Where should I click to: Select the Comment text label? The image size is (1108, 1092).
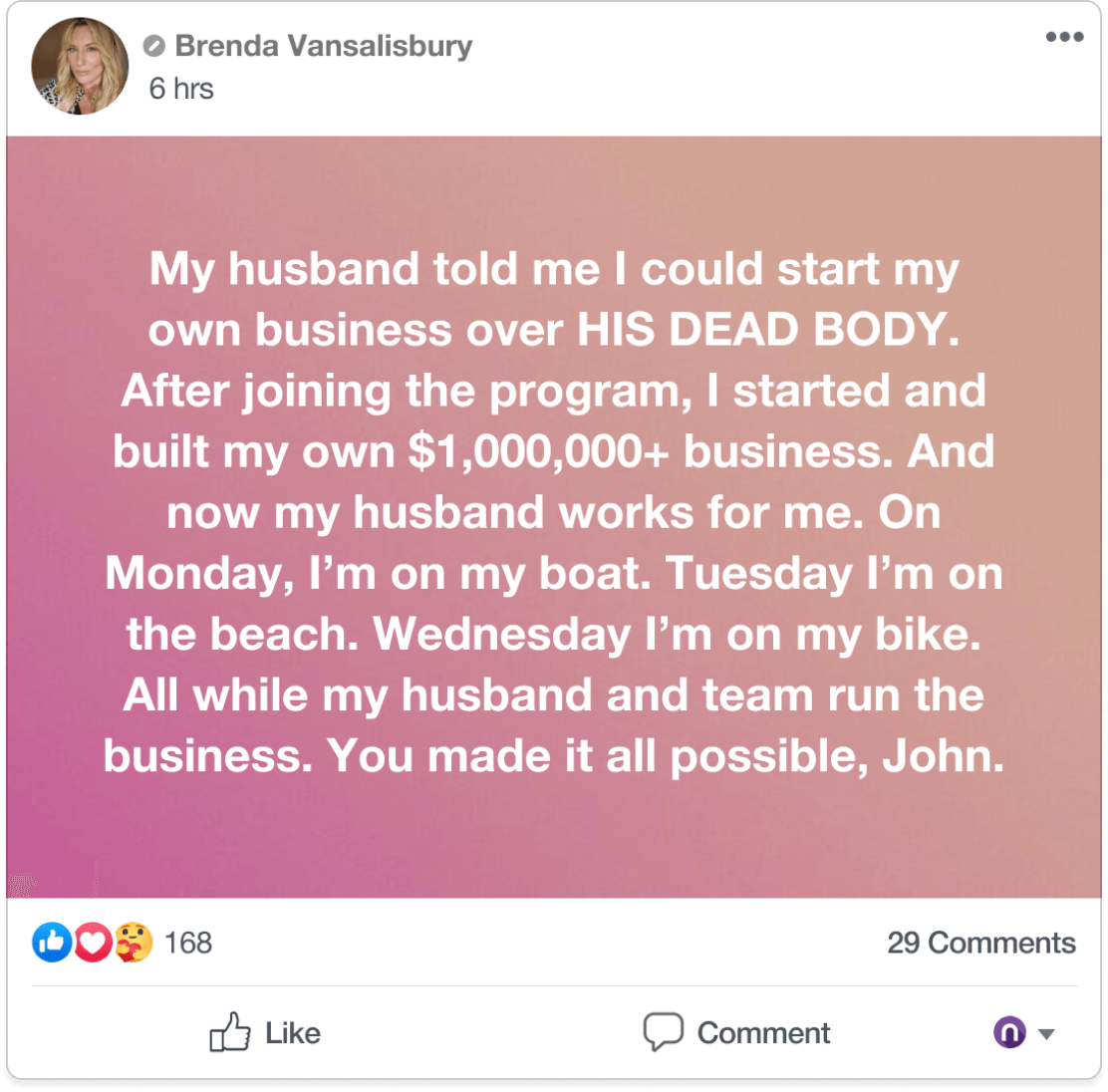click(x=763, y=1032)
